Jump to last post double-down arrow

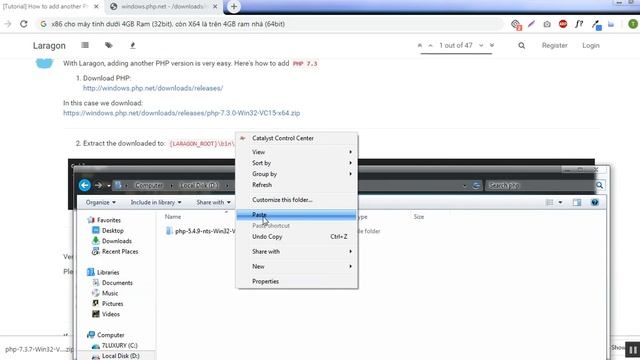point(492,45)
